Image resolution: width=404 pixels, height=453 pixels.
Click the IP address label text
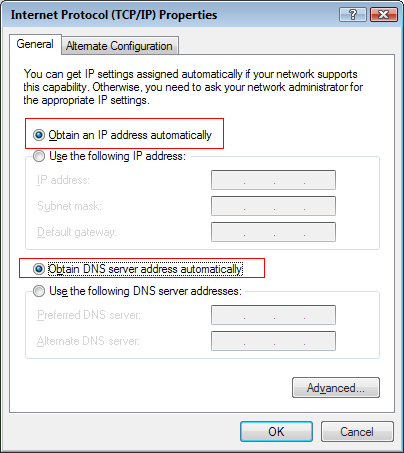[x=63, y=180]
